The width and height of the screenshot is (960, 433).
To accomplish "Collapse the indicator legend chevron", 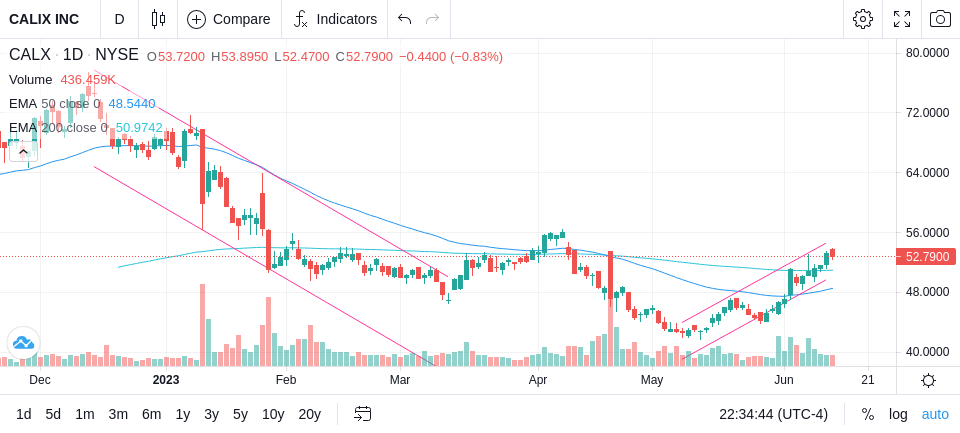I will [23, 151].
